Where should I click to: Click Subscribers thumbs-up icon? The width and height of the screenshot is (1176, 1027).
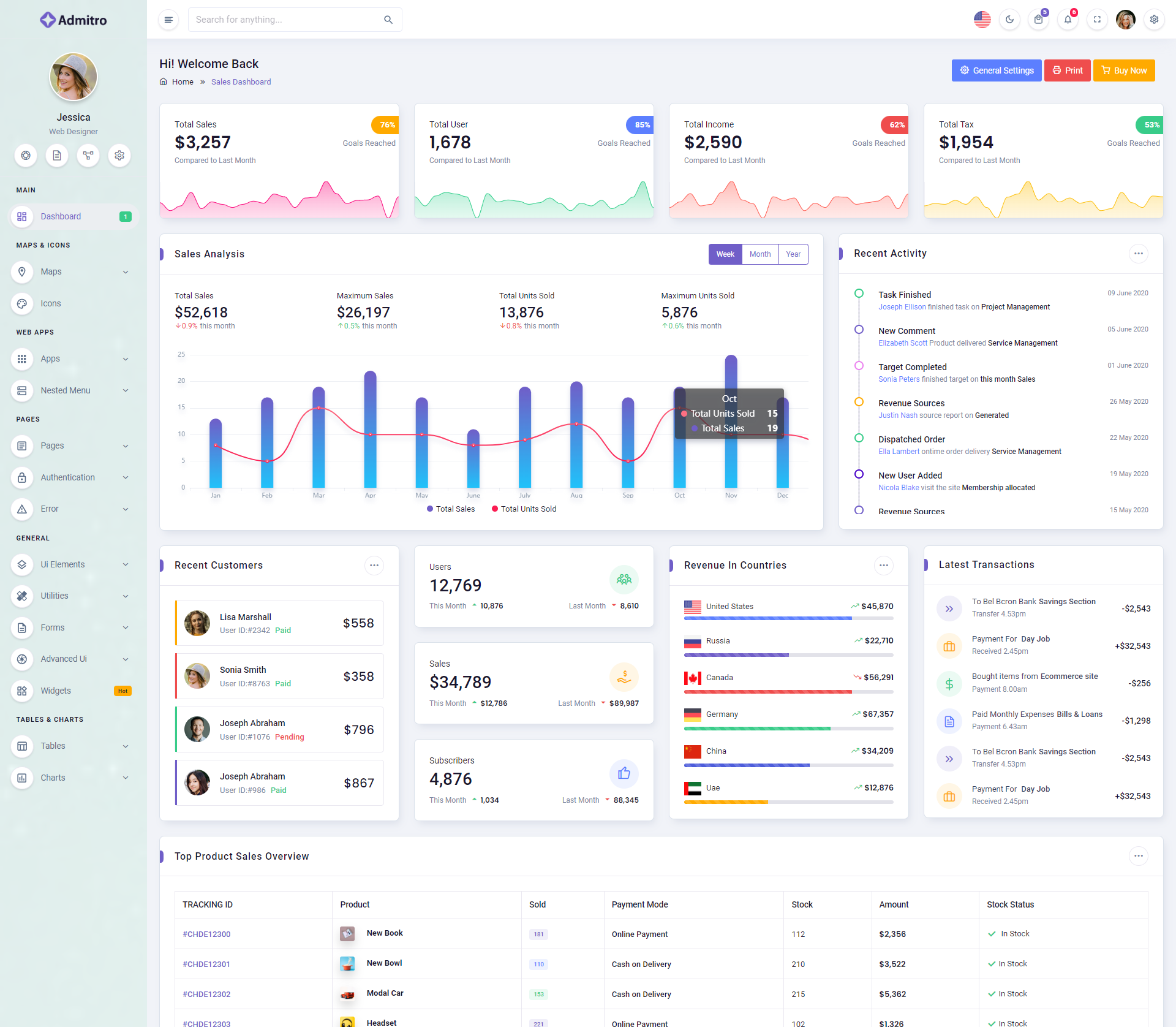click(624, 773)
